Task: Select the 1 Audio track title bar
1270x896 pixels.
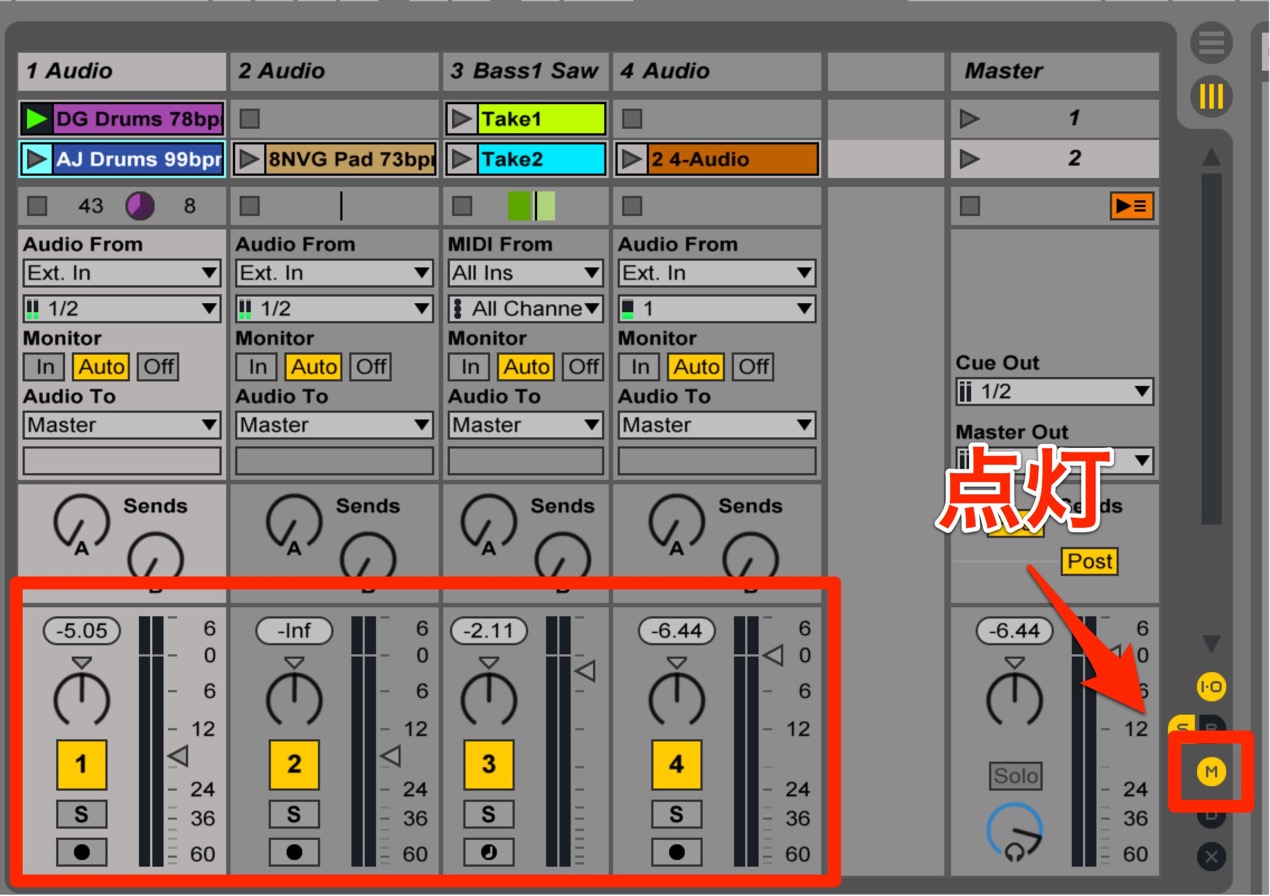Action: (122, 72)
